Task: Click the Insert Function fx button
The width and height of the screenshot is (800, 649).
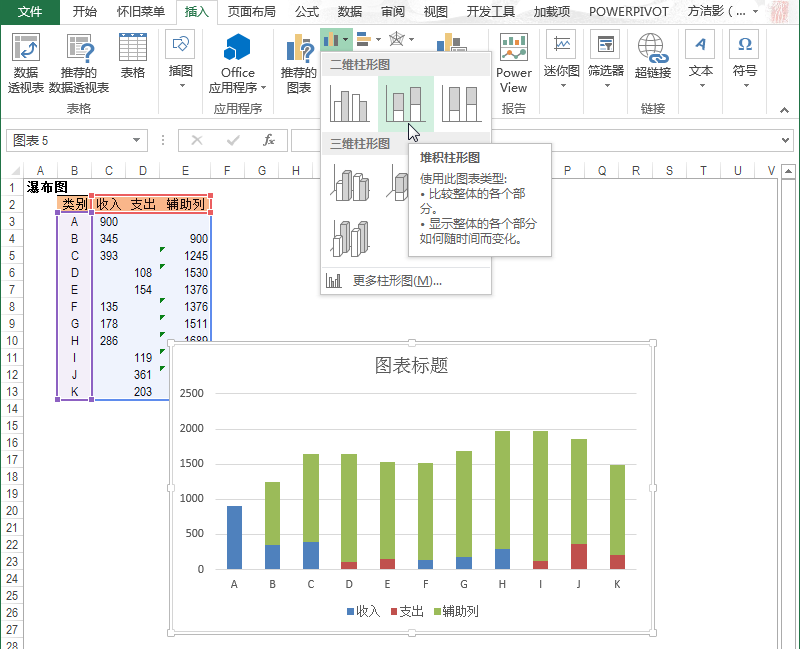Action: point(269,140)
